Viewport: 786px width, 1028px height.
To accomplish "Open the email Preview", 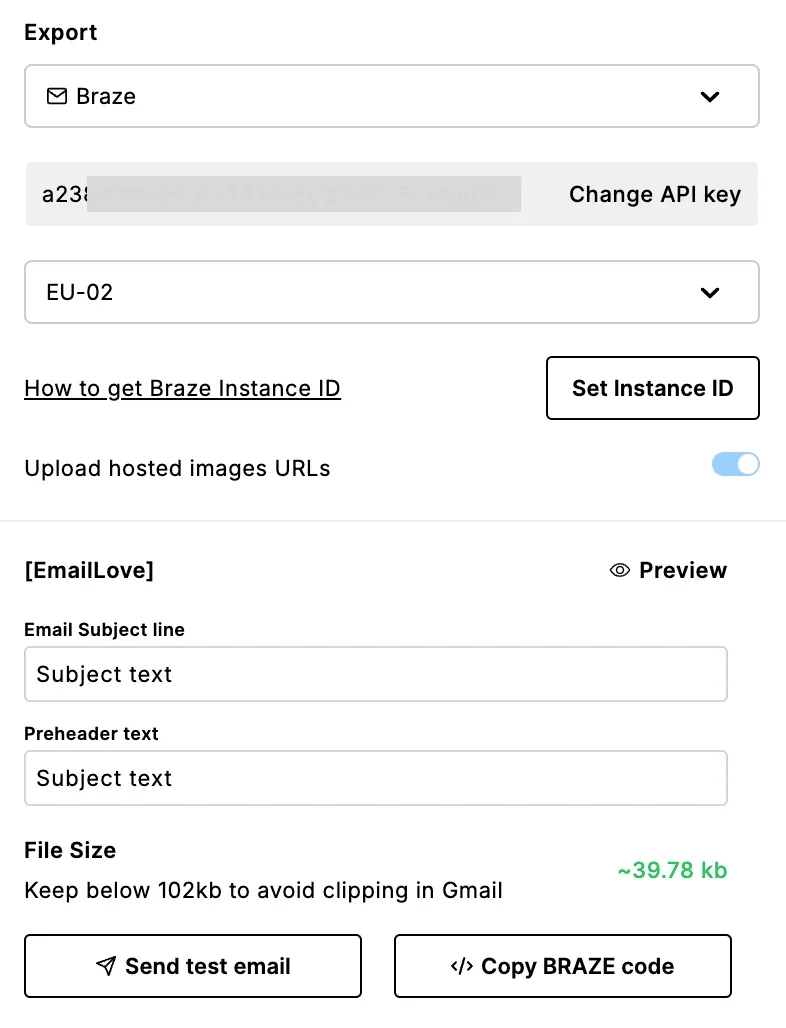I will pos(682,571).
